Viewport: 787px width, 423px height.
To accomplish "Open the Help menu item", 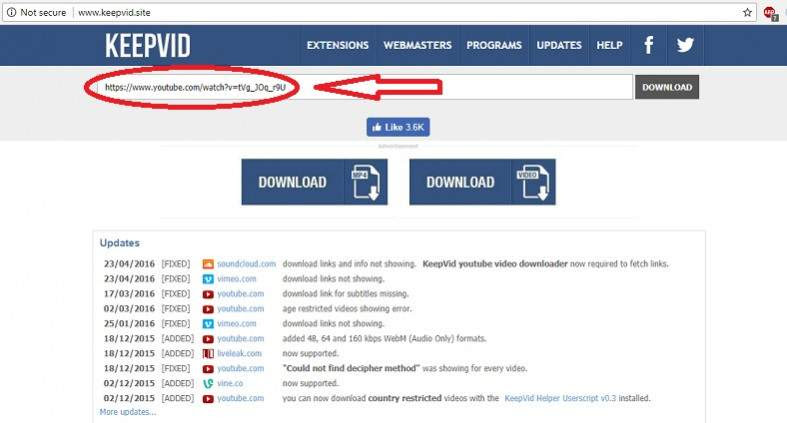I will click(609, 45).
